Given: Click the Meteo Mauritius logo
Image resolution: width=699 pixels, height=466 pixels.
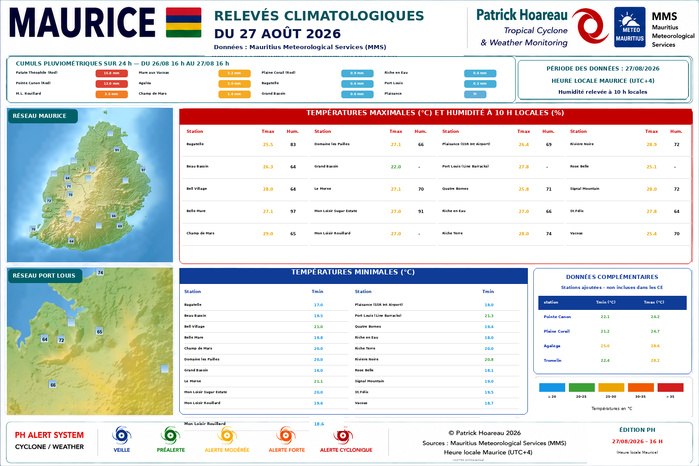Looking at the screenshot, I should click(x=629, y=27).
